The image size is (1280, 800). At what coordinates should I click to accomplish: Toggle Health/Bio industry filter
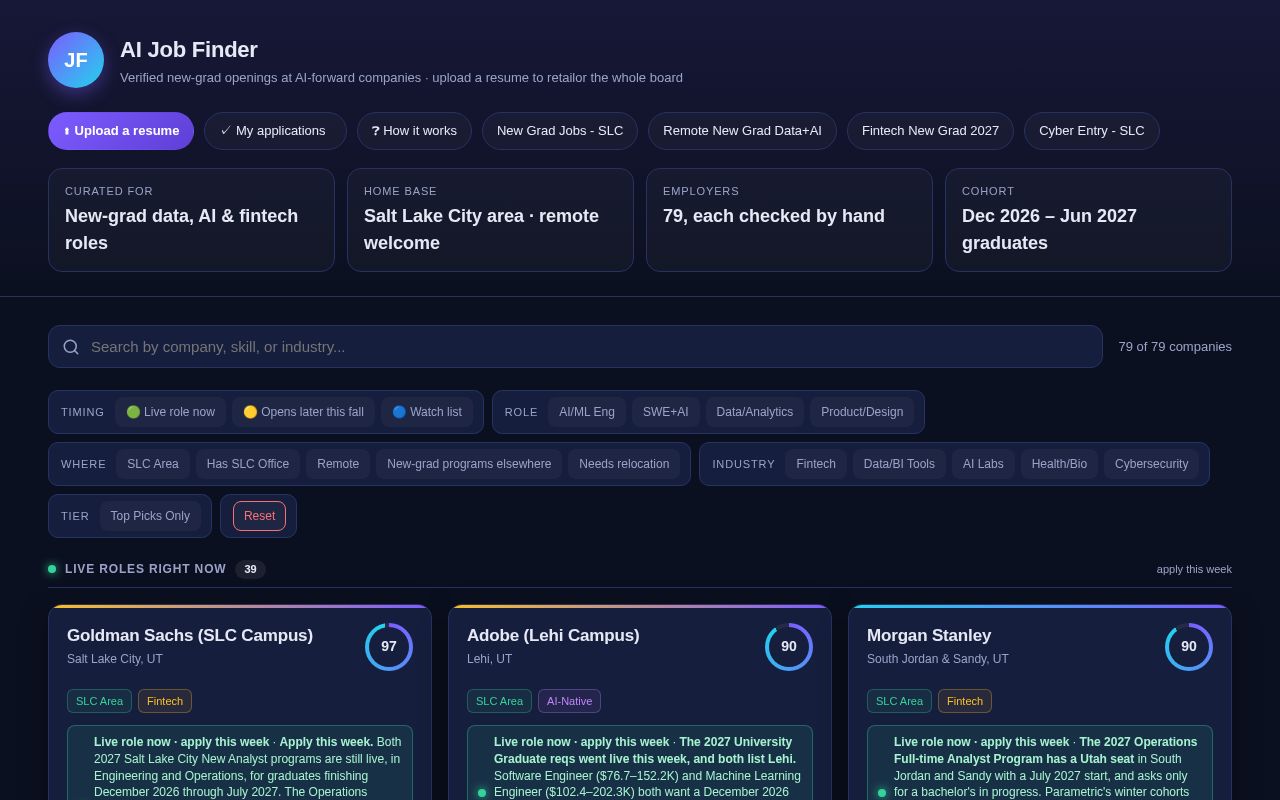click(1059, 464)
